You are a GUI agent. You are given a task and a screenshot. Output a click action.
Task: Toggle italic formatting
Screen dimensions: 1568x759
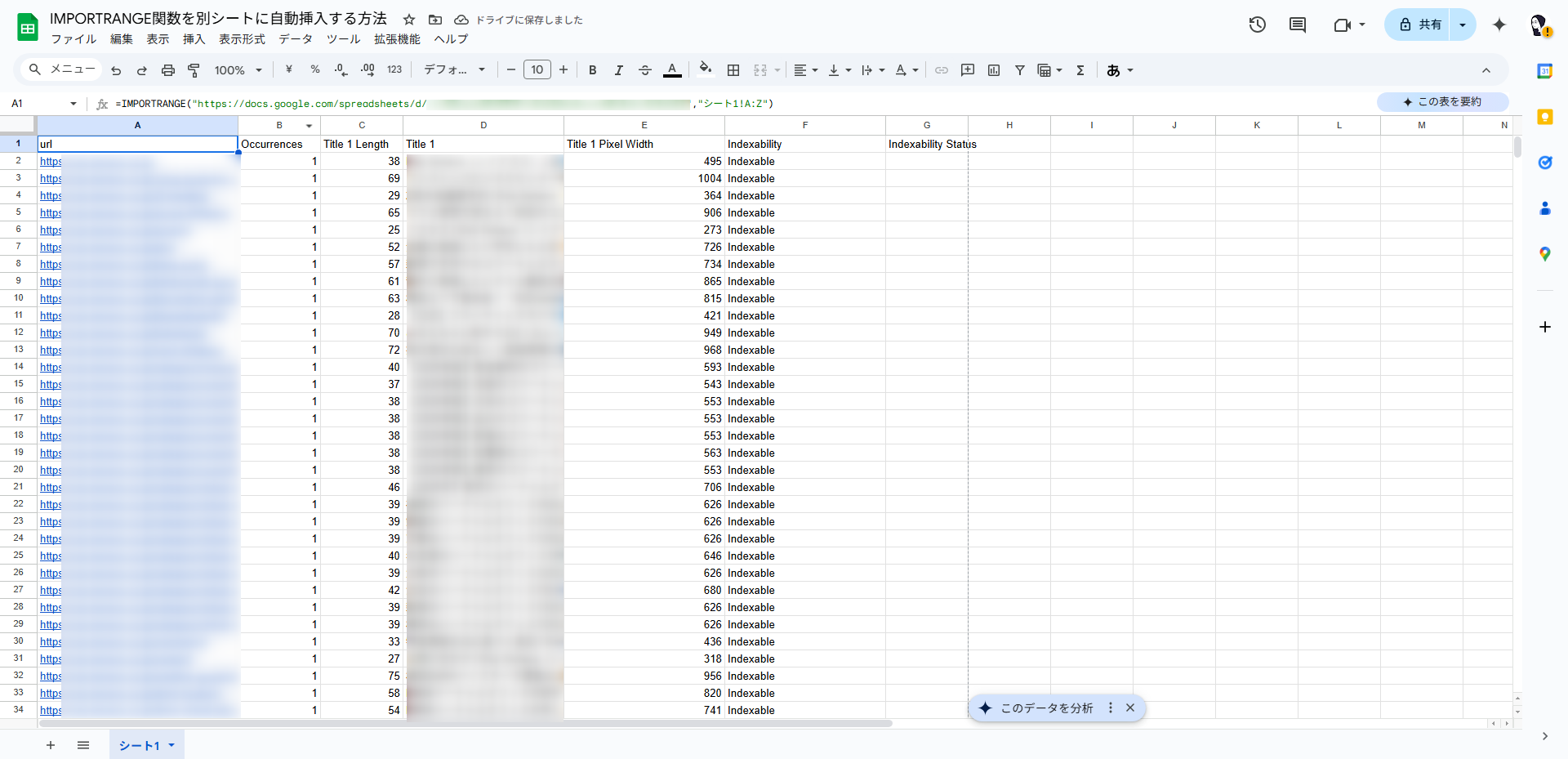[618, 70]
